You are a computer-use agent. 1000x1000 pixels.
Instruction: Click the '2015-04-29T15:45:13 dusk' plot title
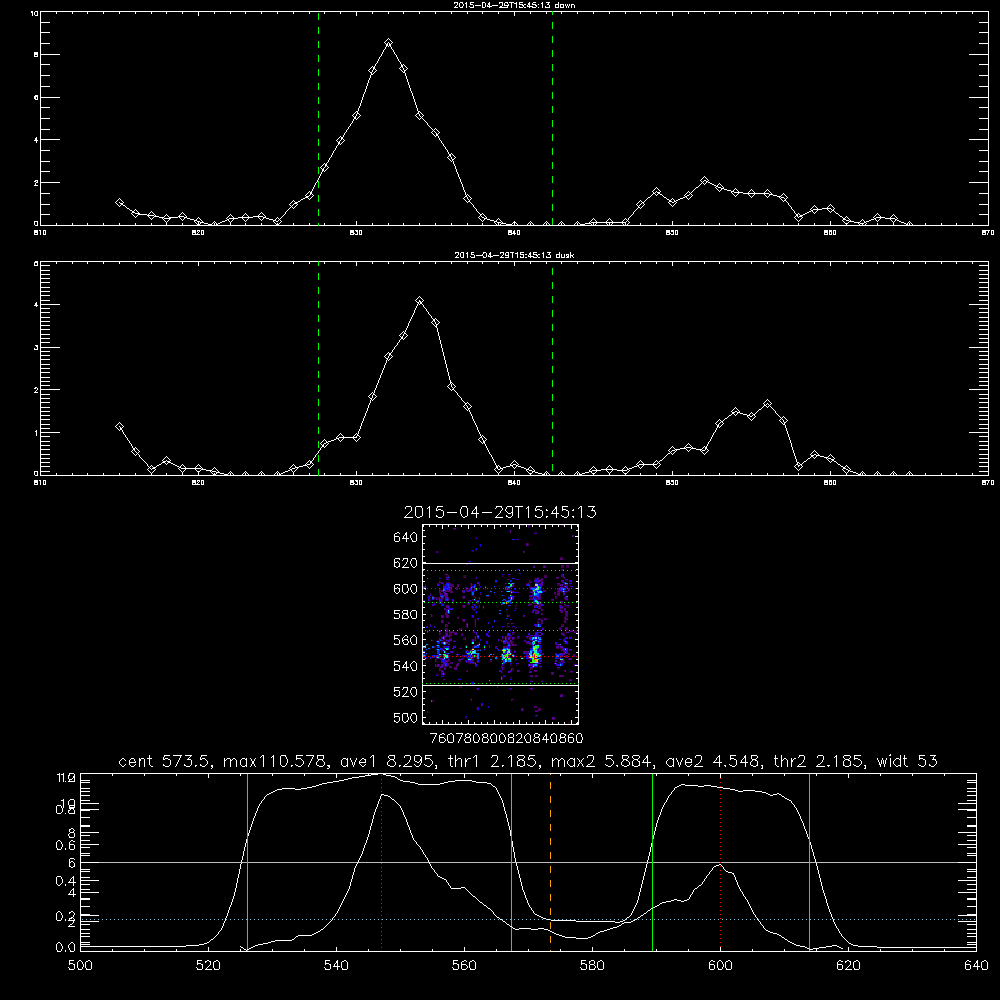514,255
